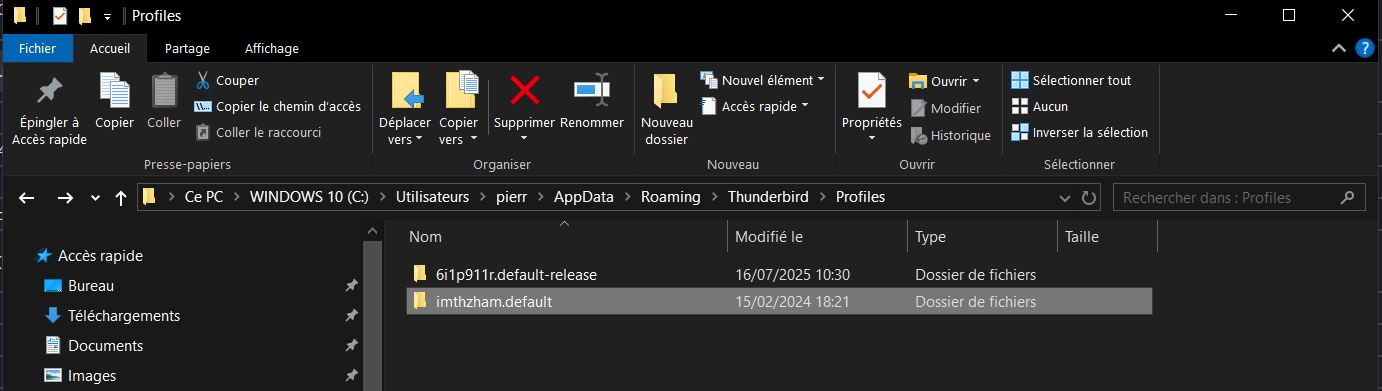Viewport: 1382px width, 391px height.
Task: Expand the Nouvel élément dropdown
Action: click(x=763, y=80)
